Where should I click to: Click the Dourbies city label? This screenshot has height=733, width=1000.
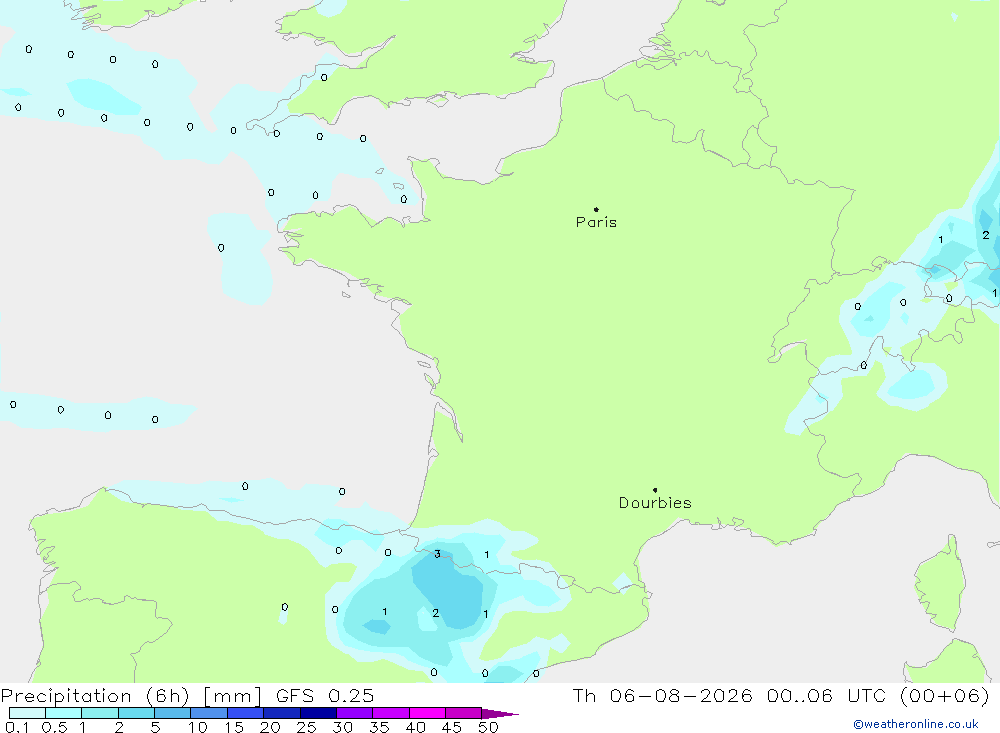(655, 503)
